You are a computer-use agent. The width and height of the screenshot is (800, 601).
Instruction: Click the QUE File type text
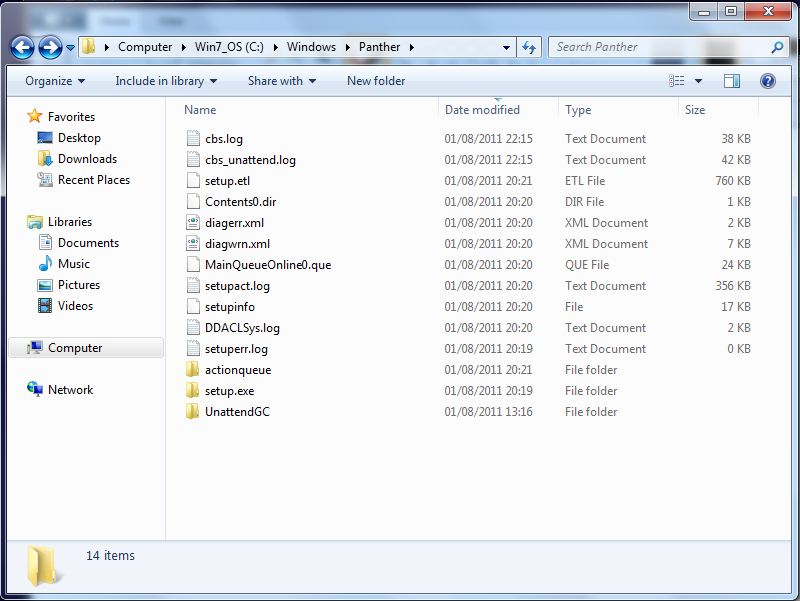(x=587, y=265)
